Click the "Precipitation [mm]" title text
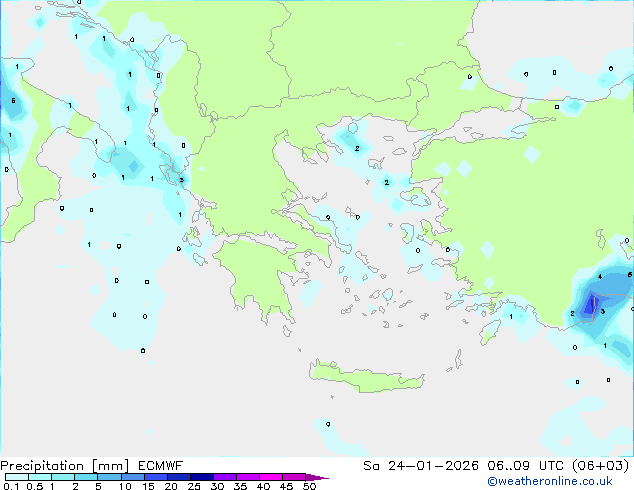Image resolution: width=634 pixels, height=490 pixels. click(65, 466)
